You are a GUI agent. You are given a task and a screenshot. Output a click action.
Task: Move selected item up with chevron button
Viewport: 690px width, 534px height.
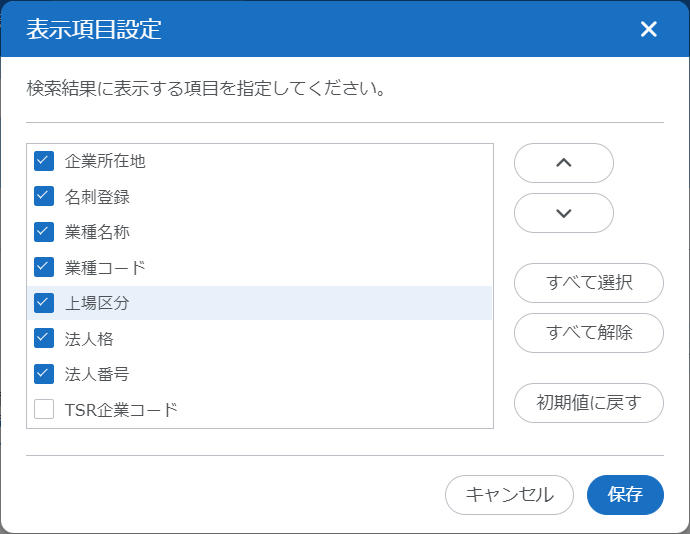563,163
